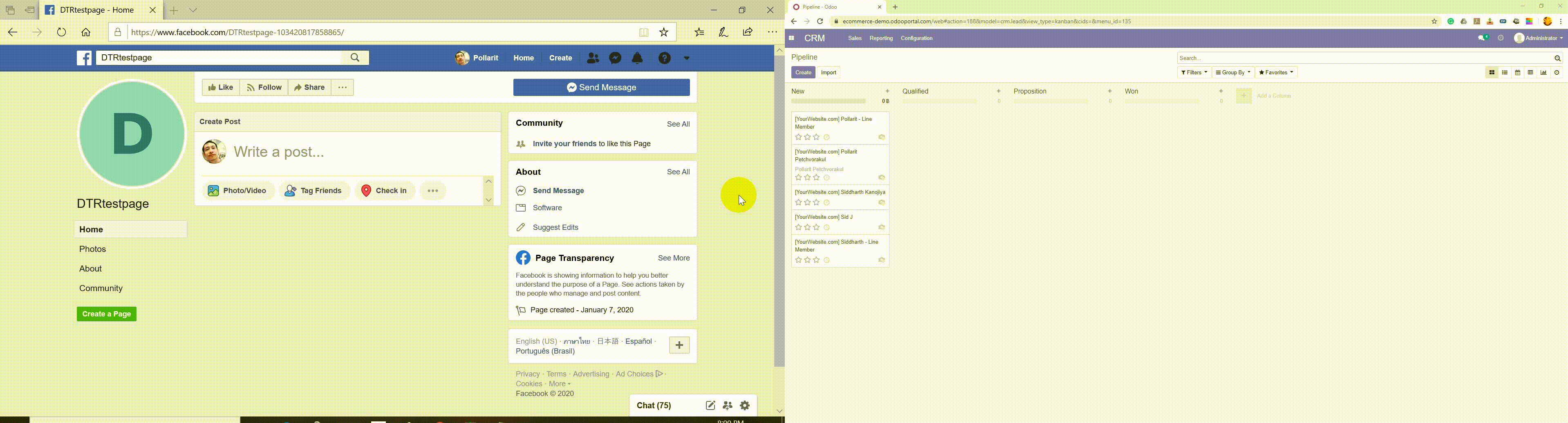Select Community in Facebook page sidebar
This screenshot has width=1568, height=423.
[x=101, y=289]
